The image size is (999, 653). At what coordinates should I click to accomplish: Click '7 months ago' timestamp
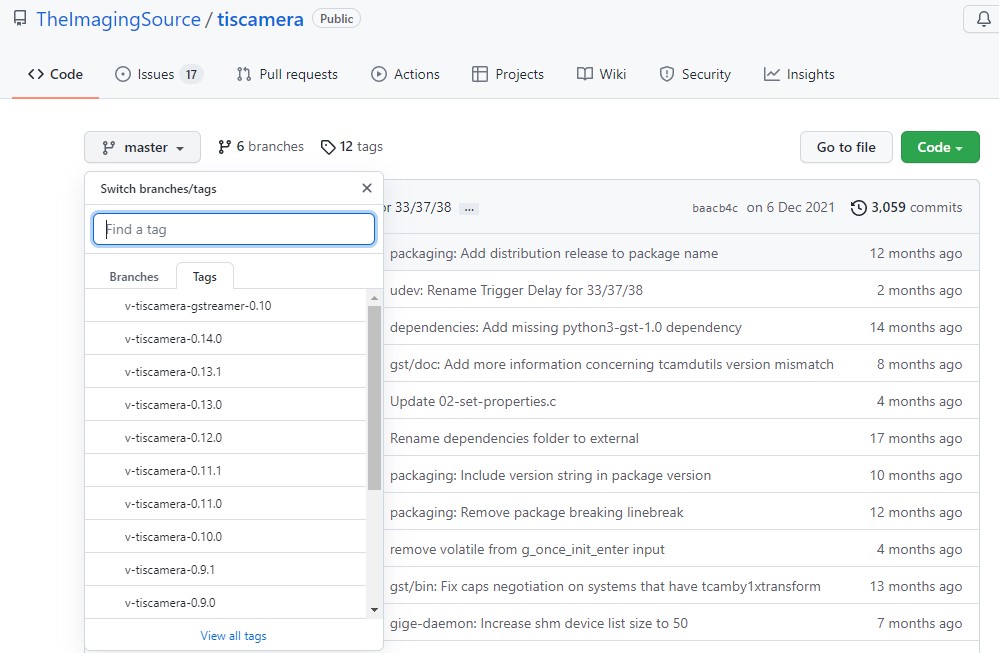[x=919, y=623]
